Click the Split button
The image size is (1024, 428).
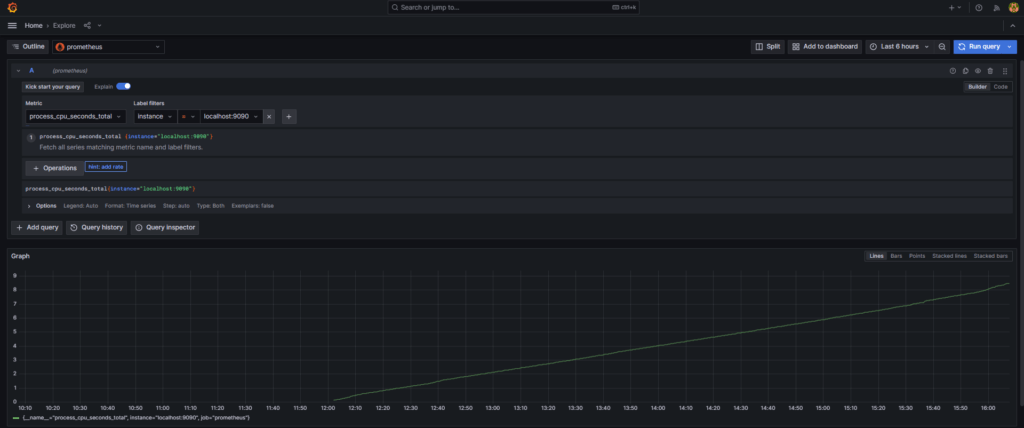[768, 47]
